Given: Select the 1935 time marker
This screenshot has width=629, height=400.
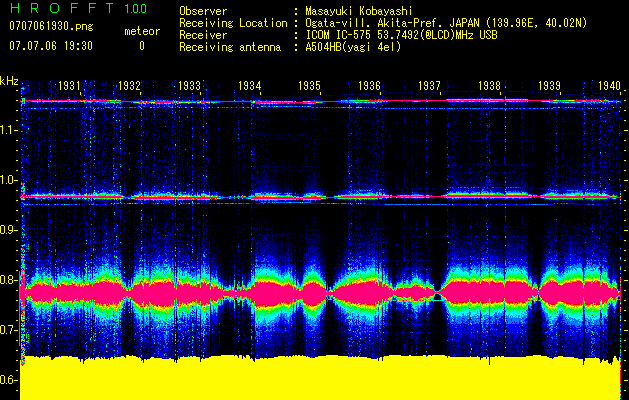Looking at the screenshot, I should click(309, 87).
